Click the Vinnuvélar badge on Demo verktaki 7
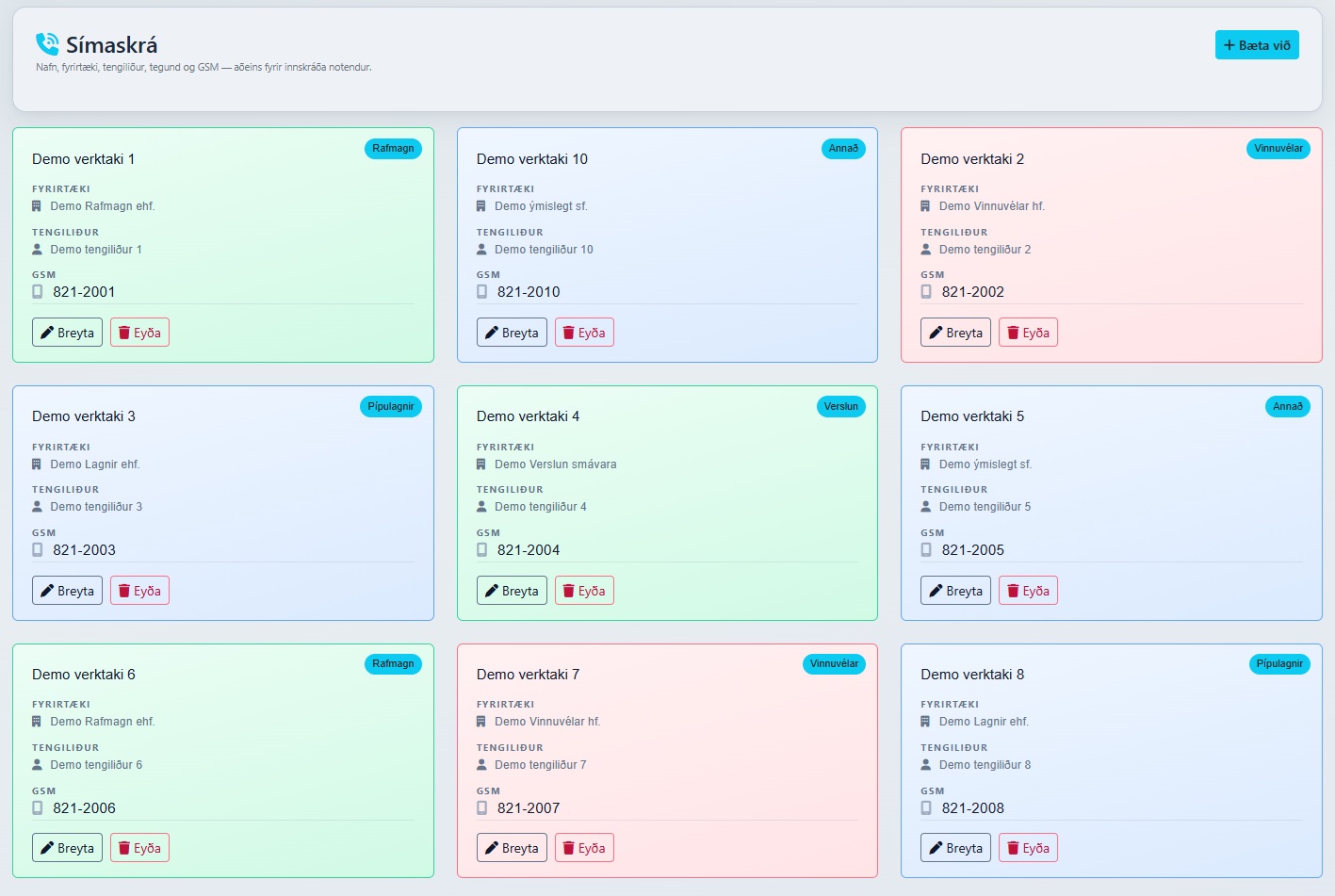 [x=834, y=663]
